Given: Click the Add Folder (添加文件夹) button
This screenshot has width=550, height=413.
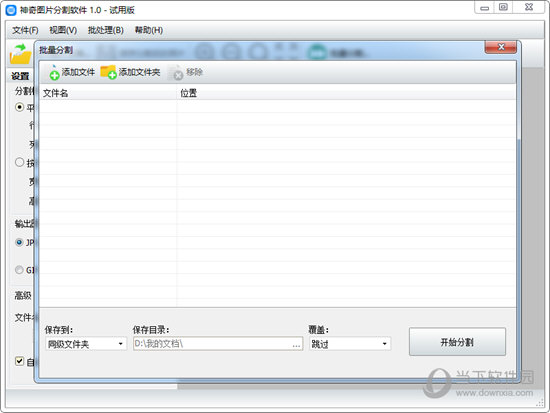Looking at the screenshot, I should [130, 72].
